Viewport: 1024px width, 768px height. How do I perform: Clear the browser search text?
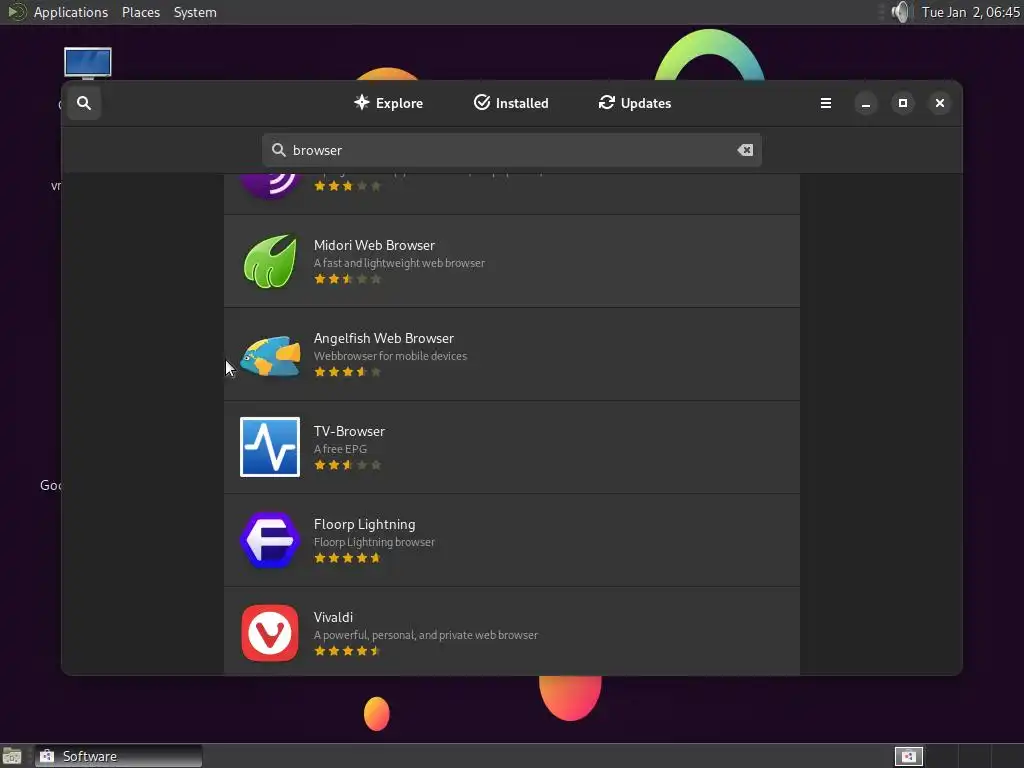point(745,150)
